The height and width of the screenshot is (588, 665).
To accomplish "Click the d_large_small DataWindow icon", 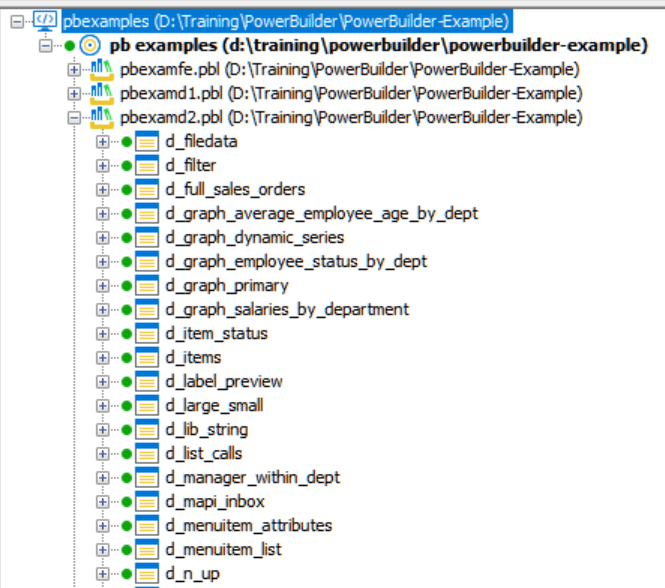I will [x=147, y=406].
